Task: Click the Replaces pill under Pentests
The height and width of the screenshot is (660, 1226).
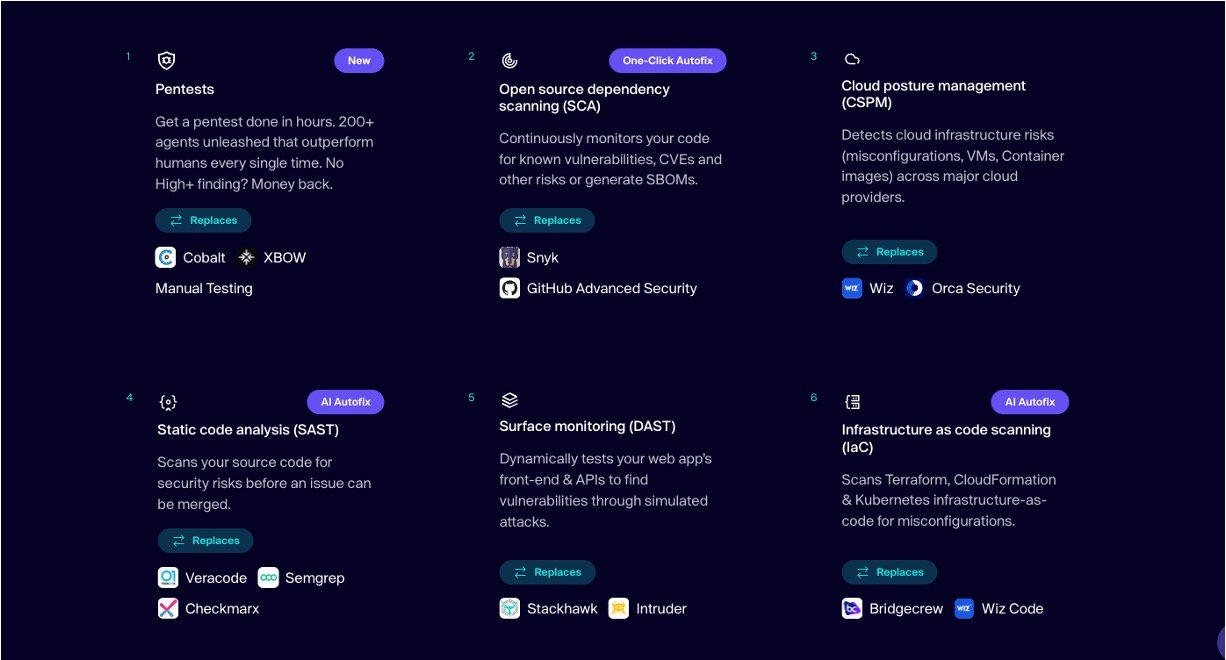Action: pos(203,221)
